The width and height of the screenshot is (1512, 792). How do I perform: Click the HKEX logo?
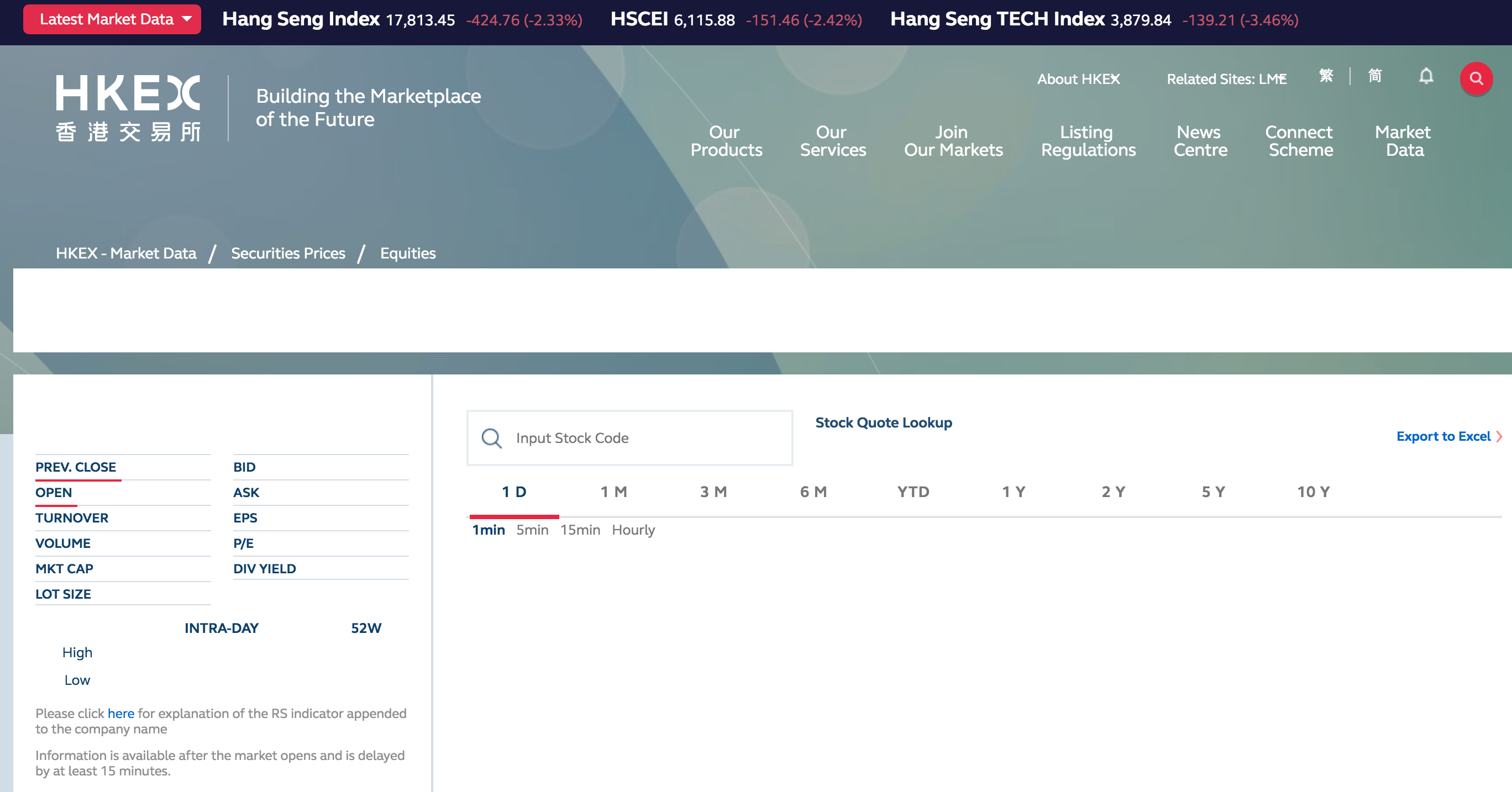[x=128, y=108]
